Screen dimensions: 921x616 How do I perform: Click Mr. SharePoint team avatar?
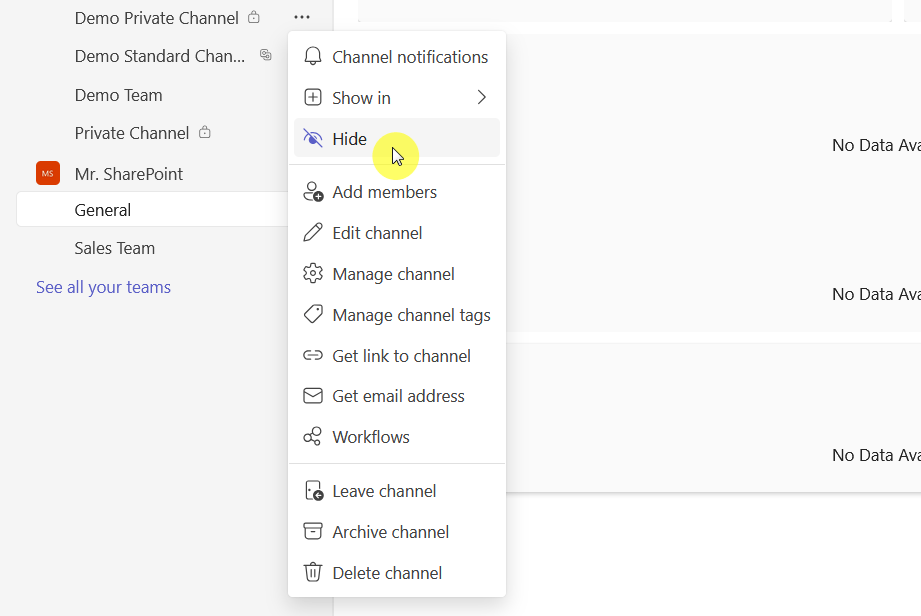48,173
